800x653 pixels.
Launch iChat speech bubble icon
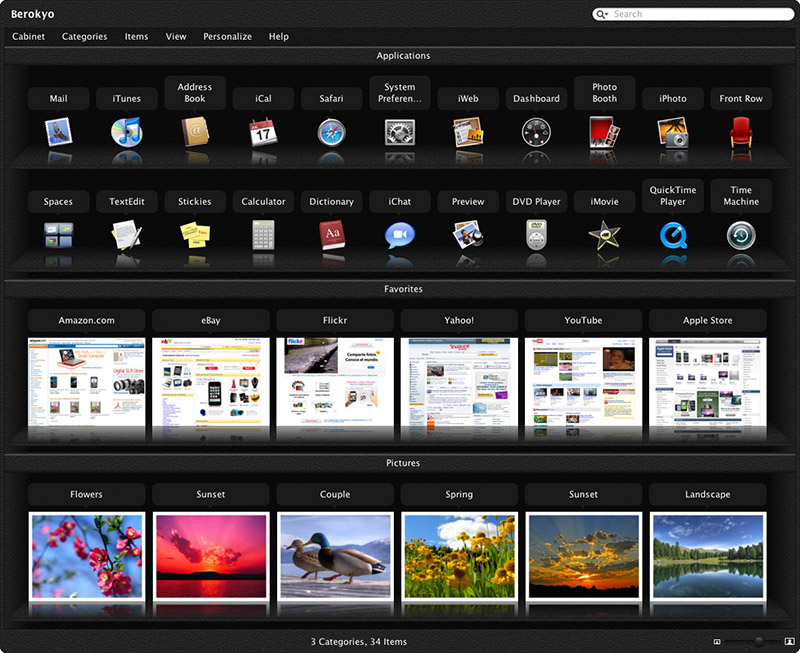399,235
